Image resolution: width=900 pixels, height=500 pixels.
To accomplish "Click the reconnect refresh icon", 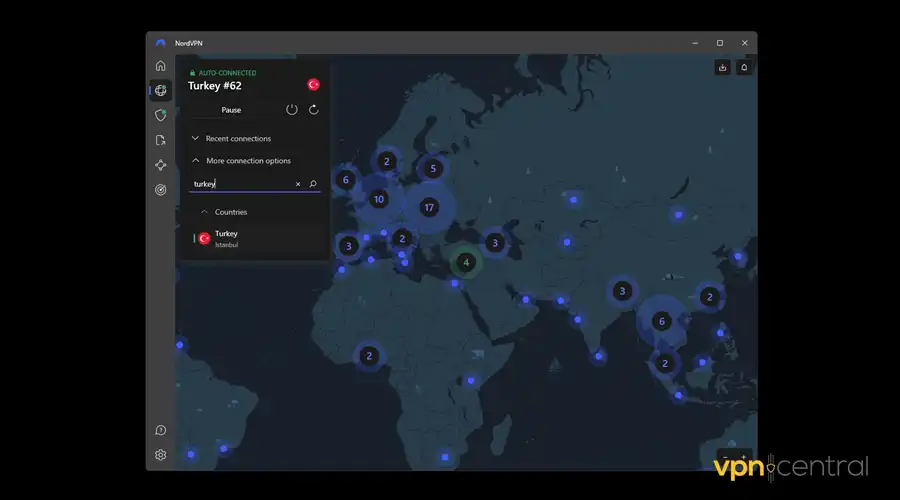I will (x=314, y=110).
